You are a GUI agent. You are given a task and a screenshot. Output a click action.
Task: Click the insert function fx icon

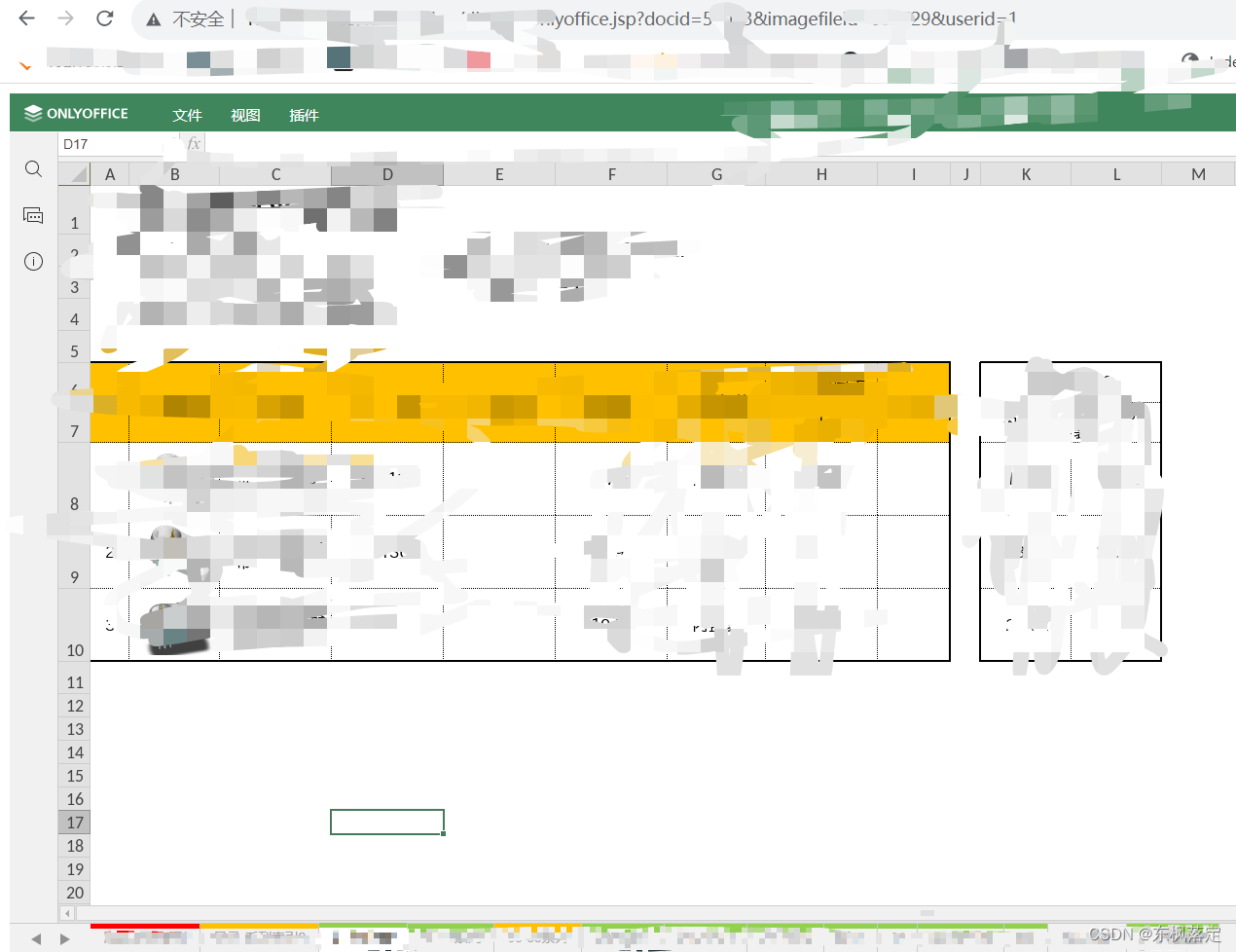coord(193,143)
